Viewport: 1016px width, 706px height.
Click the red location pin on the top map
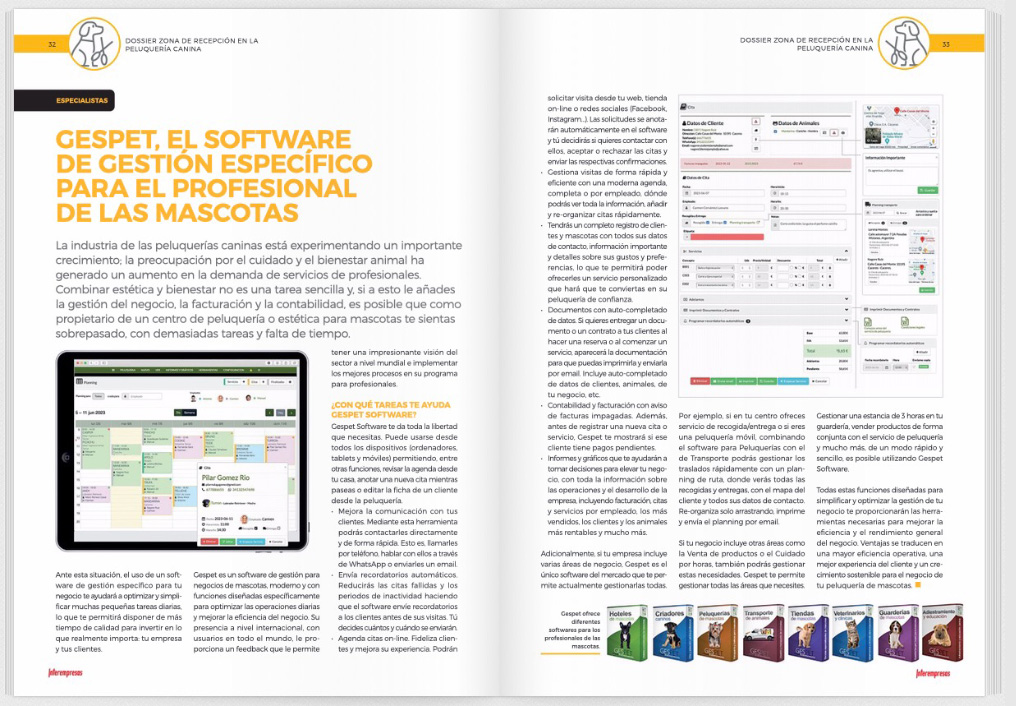tap(897, 112)
